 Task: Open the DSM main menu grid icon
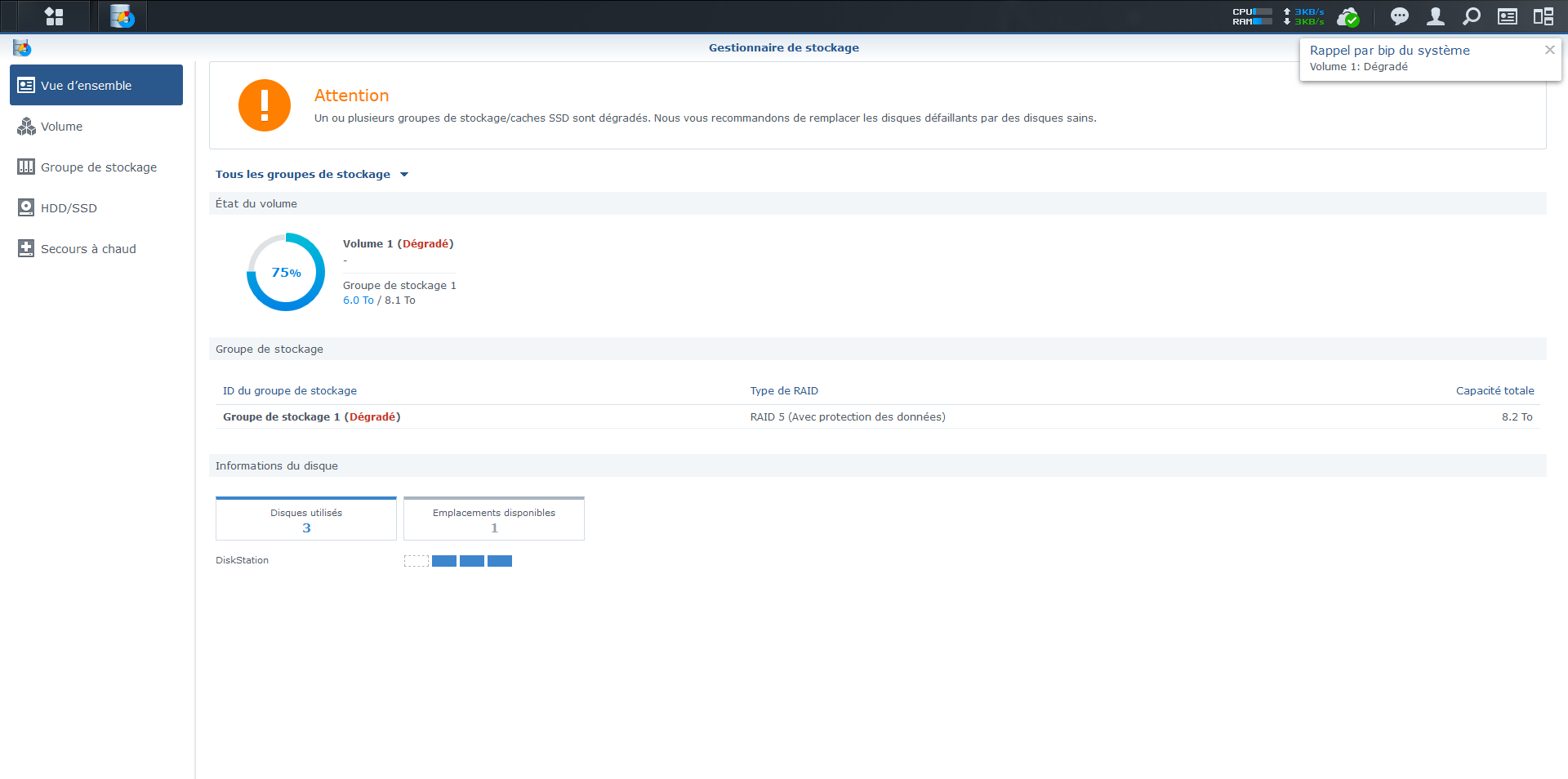pos(54,16)
